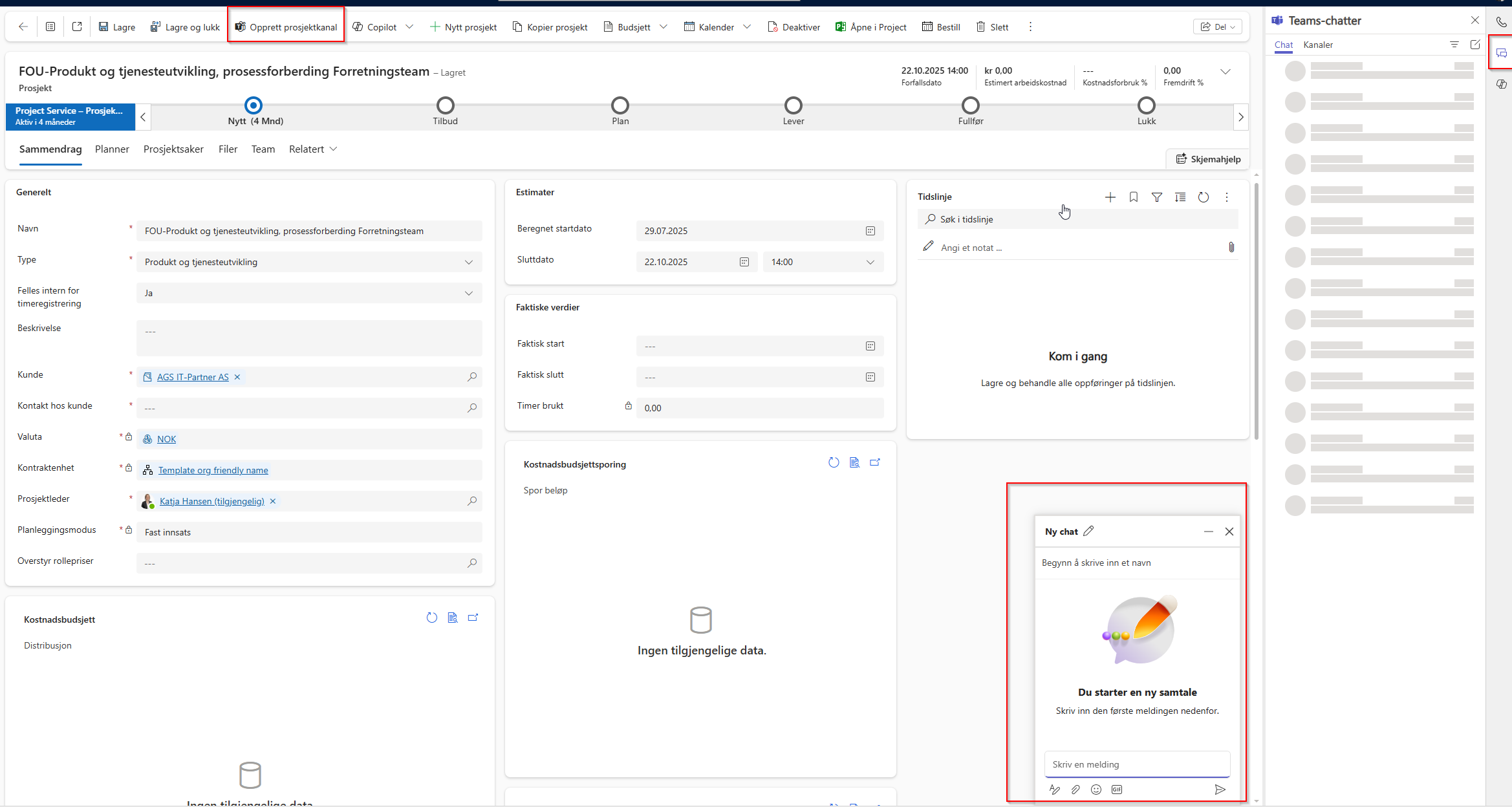Open the Relatert tab dropdown
This screenshot has height=807, width=1512.
[313, 149]
